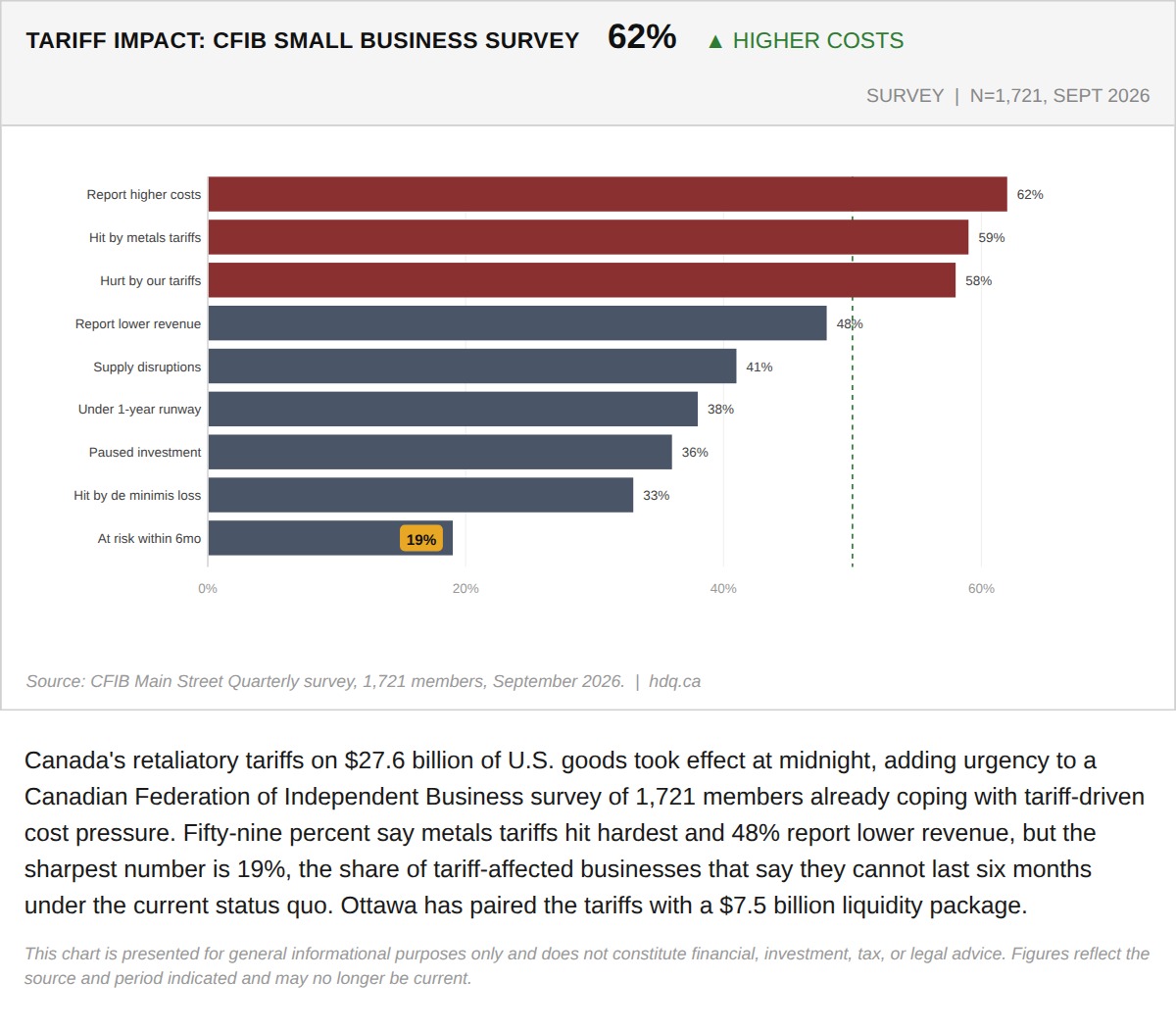Click the green up-triangle icon by 'HIGHER COSTS'
This screenshot has width=1176, height=1029.
(715, 41)
